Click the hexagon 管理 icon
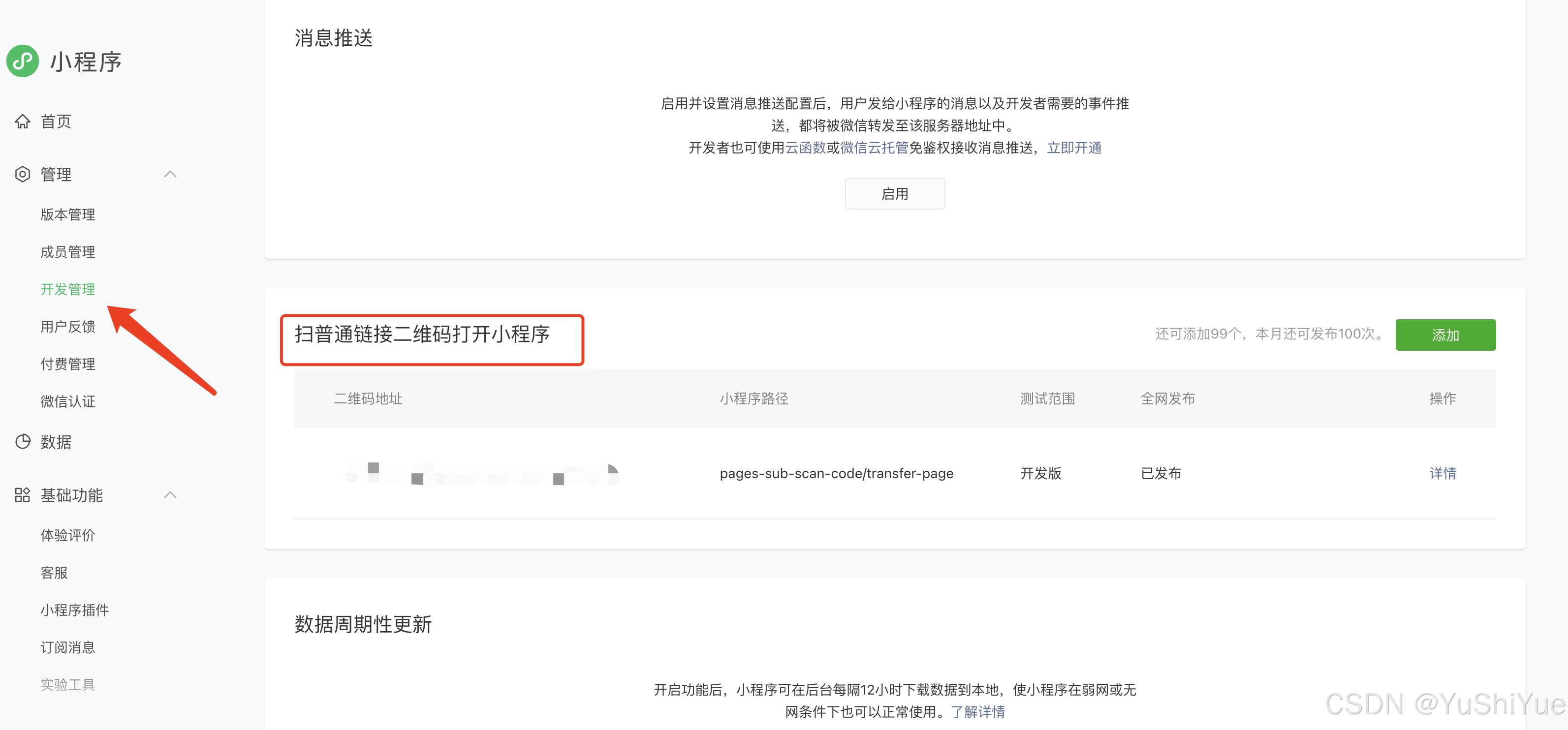 coord(23,175)
